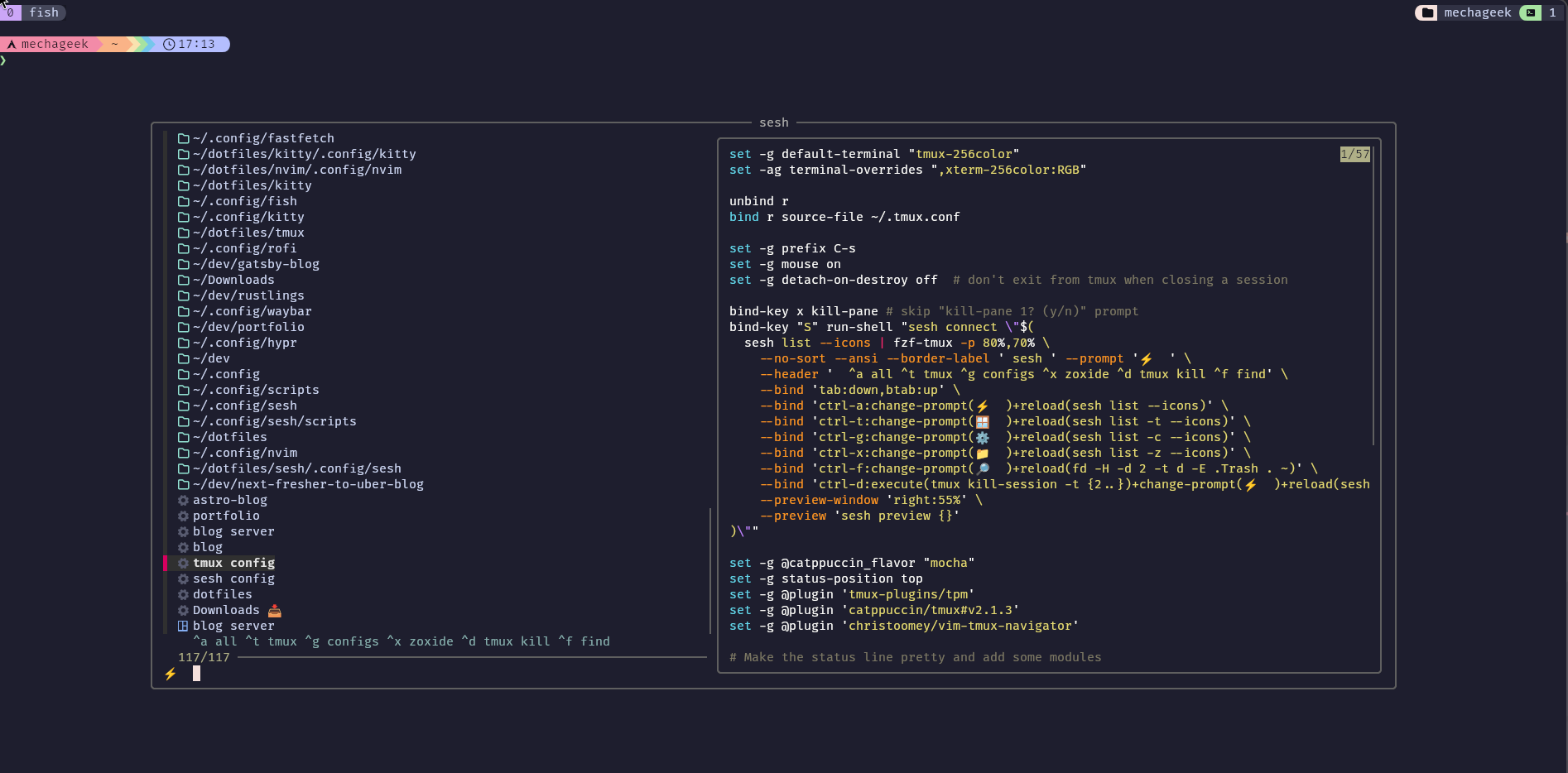Click the clock icon in shell prompt

click(169, 45)
